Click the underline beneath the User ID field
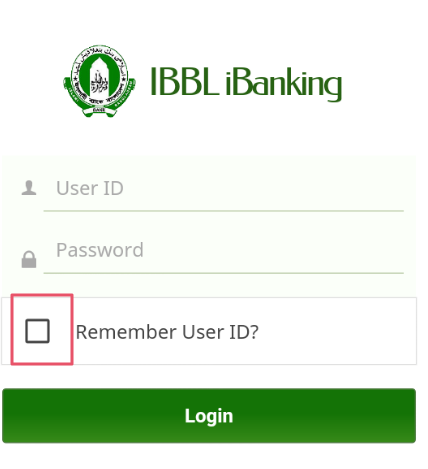 point(224,211)
